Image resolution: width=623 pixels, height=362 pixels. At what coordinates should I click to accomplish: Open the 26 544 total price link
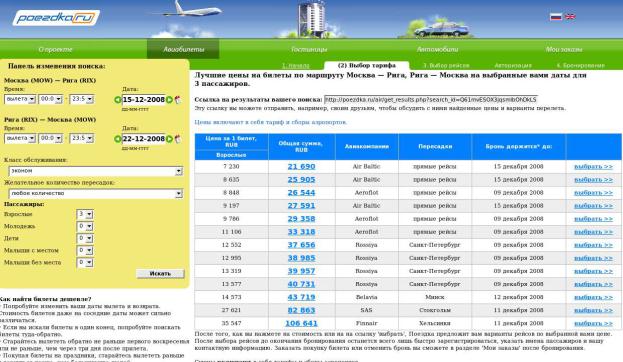point(301,193)
